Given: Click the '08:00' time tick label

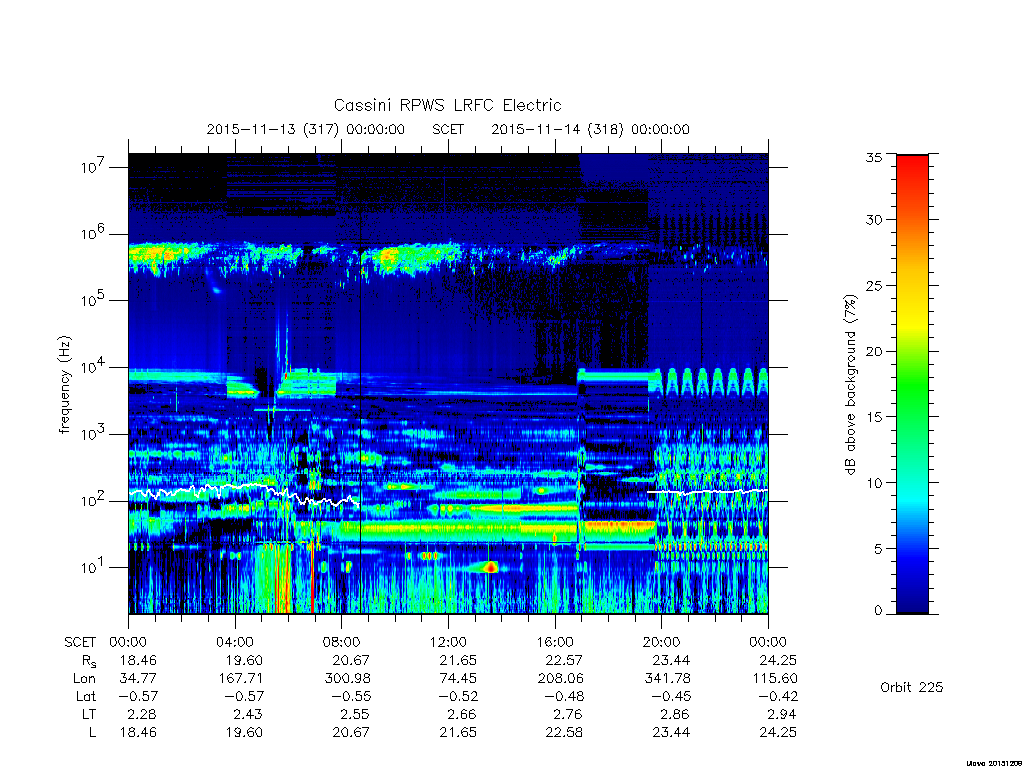Looking at the screenshot, I should (x=341, y=642).
